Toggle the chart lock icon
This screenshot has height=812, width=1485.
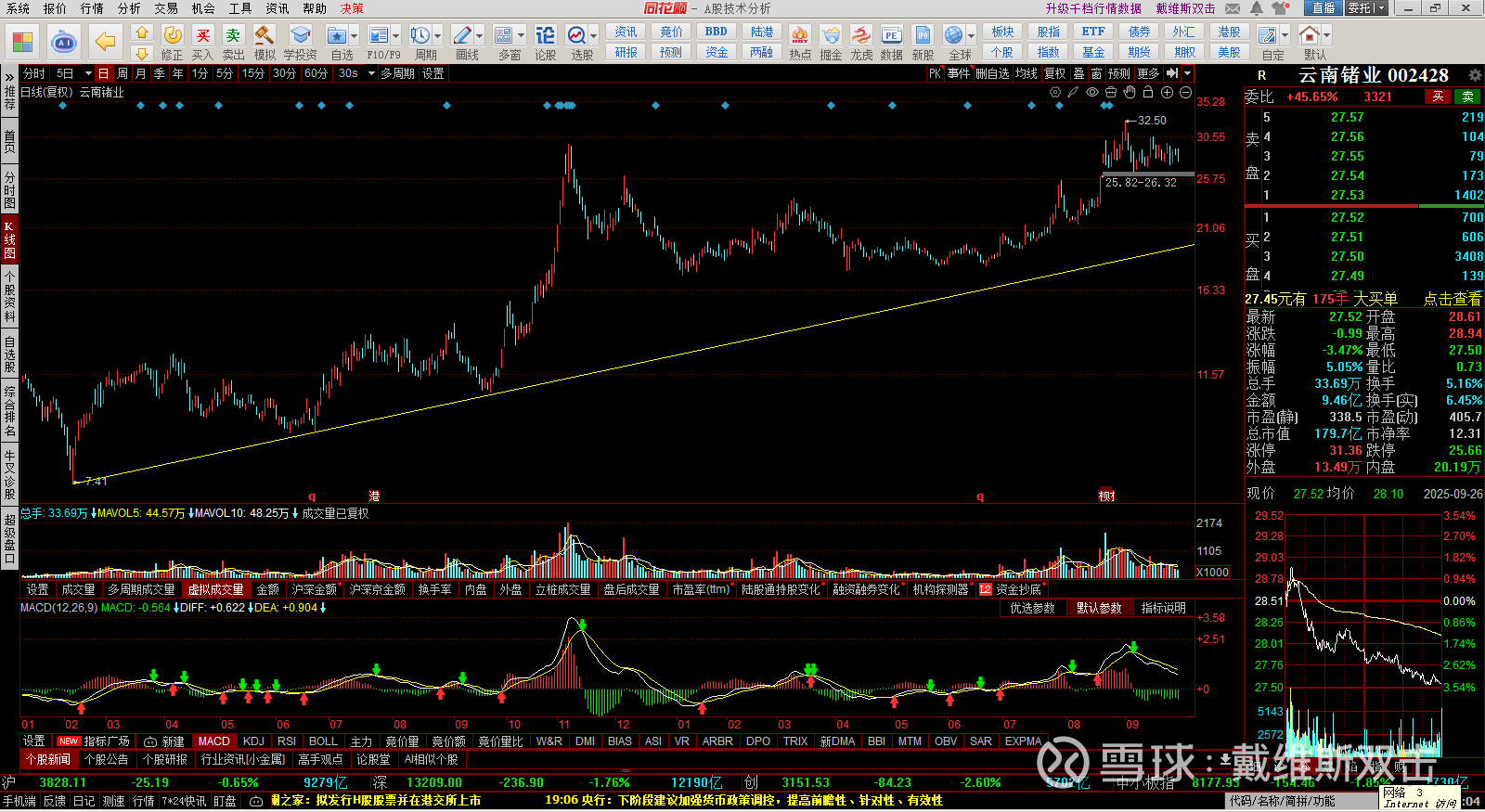1148,92
